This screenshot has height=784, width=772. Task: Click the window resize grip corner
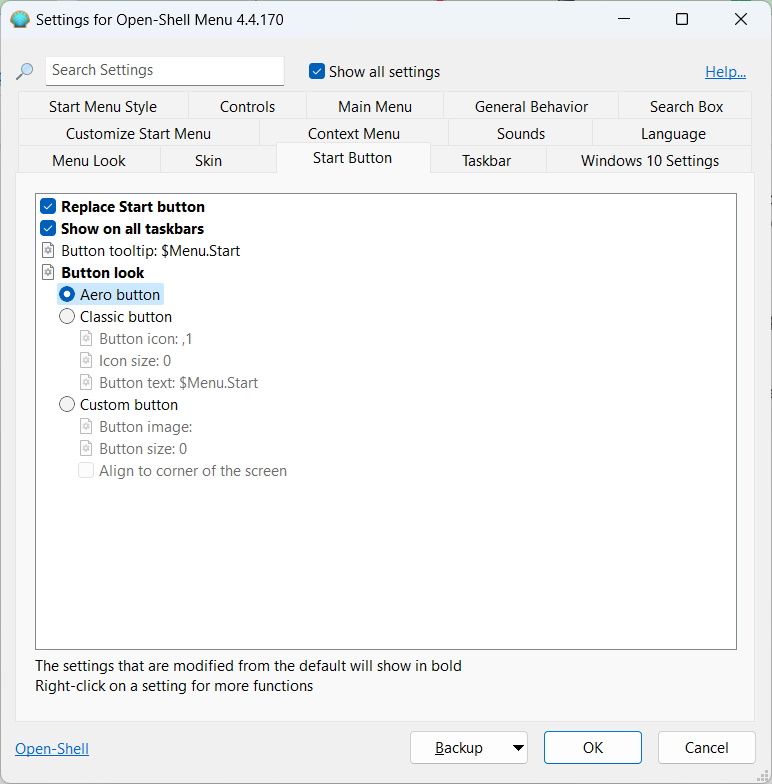764,776
